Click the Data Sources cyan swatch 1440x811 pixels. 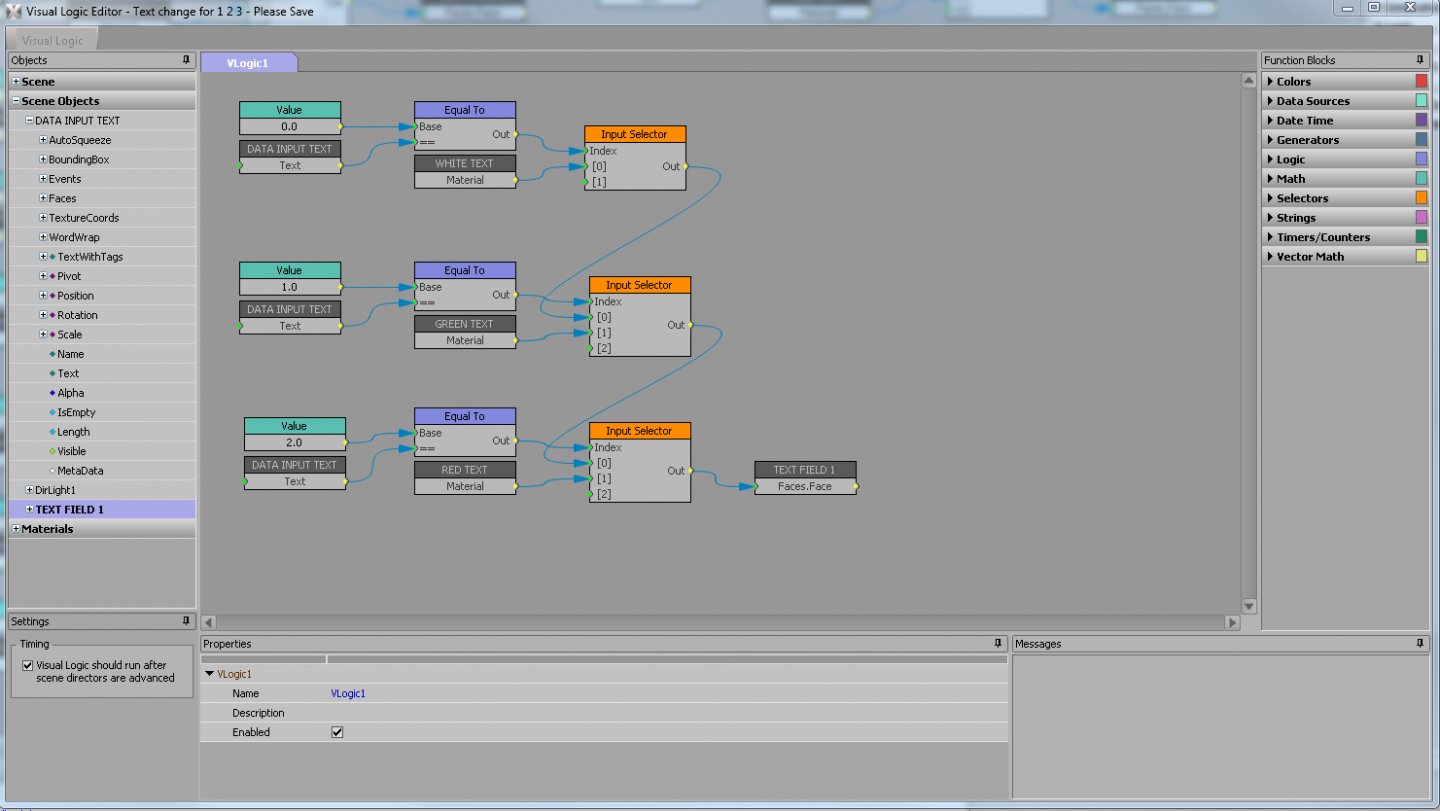[x=1421, y=101]
